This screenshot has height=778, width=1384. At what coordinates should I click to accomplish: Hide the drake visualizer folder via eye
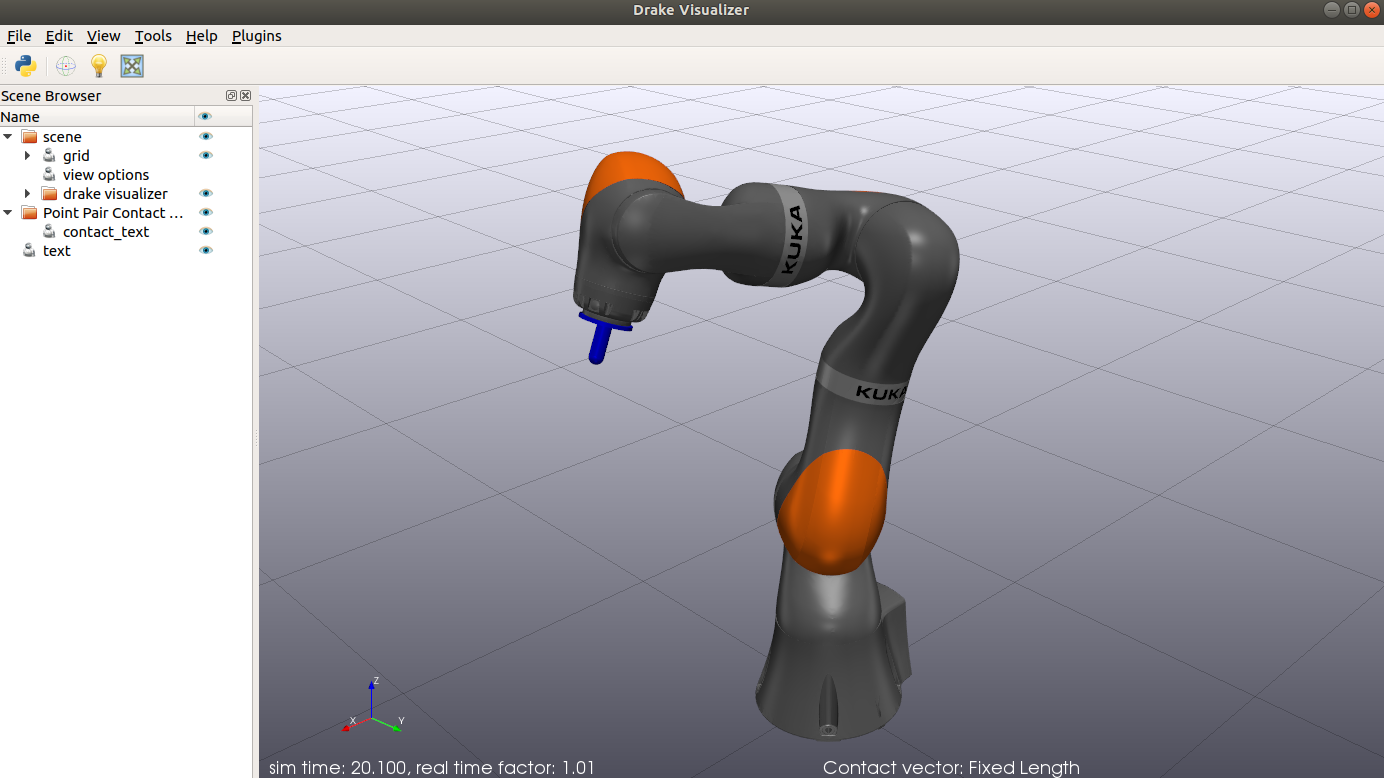pos(206,194)
